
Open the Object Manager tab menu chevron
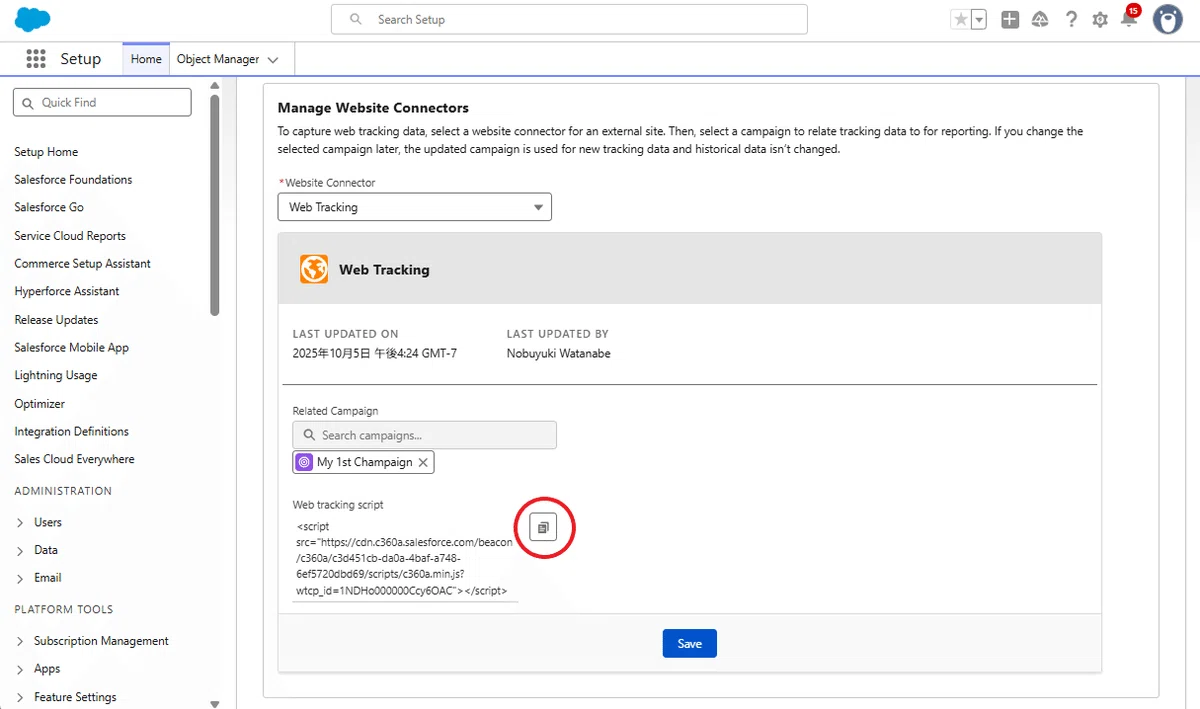tap(273, 60)
